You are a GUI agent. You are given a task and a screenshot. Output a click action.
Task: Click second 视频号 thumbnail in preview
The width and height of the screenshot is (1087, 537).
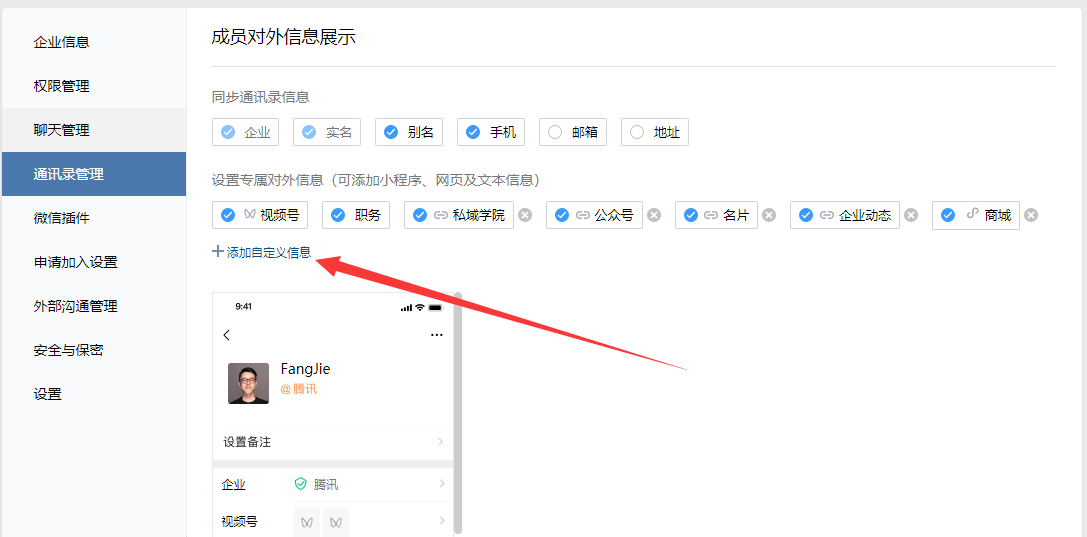(x=336, y=522)
